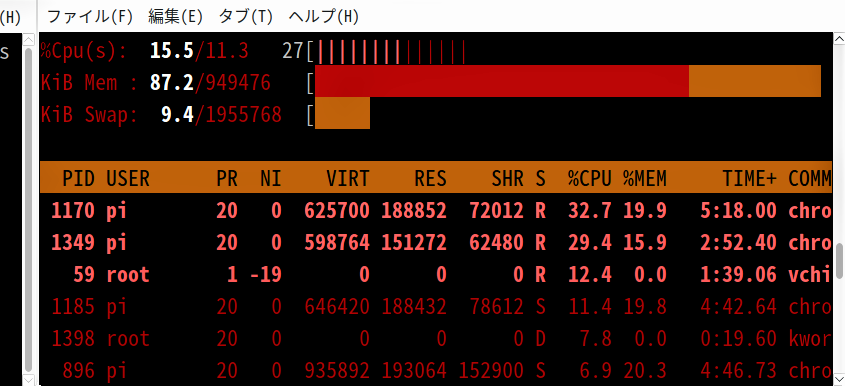Image resolution: width=846 pixels, height=386 pixels.
Task: Click the PID column header
Action: coord(79,178)
